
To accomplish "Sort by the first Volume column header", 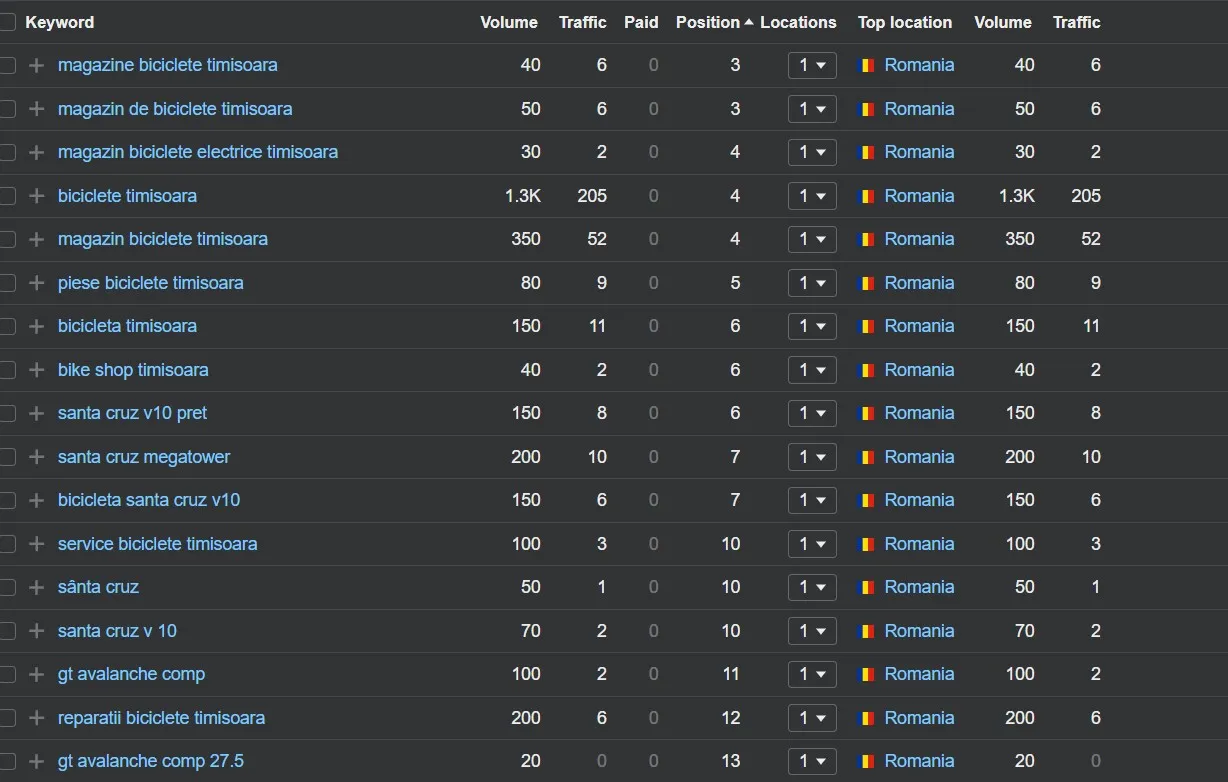I will click(509, 22).
